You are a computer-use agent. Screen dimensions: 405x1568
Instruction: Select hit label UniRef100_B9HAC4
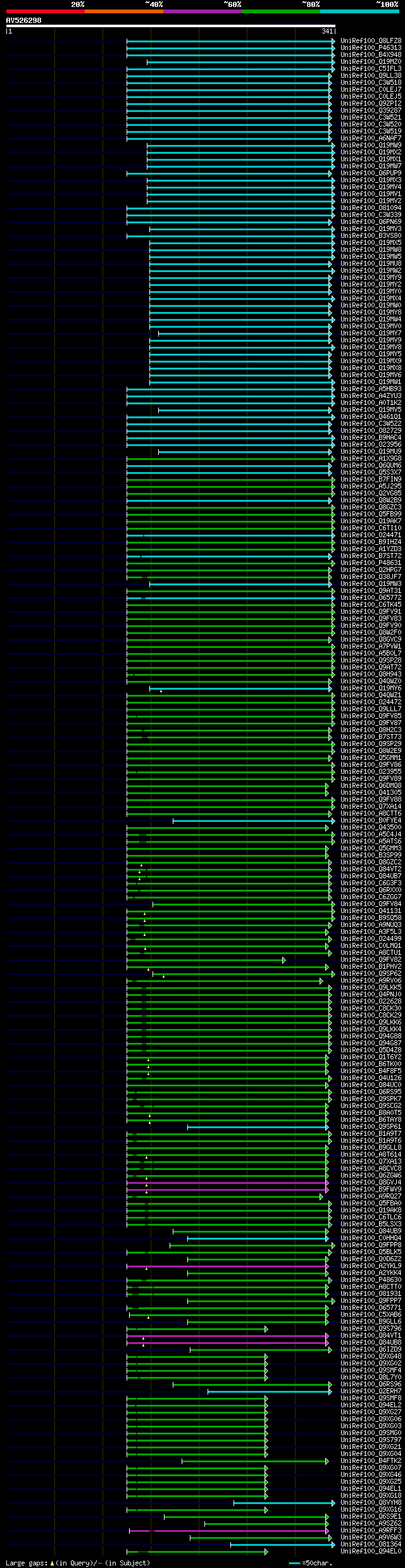point(371,438)
